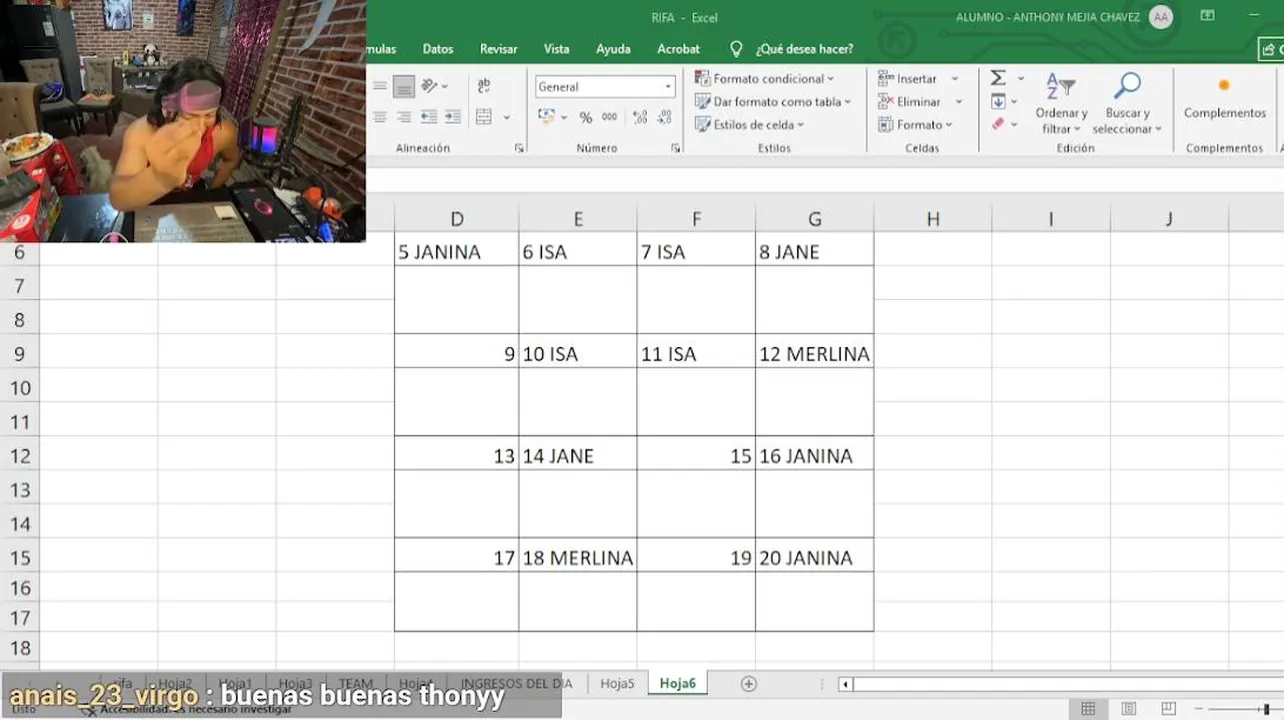Open the Datos ribbon tab
1284x720 pixels.
[438, 49]
